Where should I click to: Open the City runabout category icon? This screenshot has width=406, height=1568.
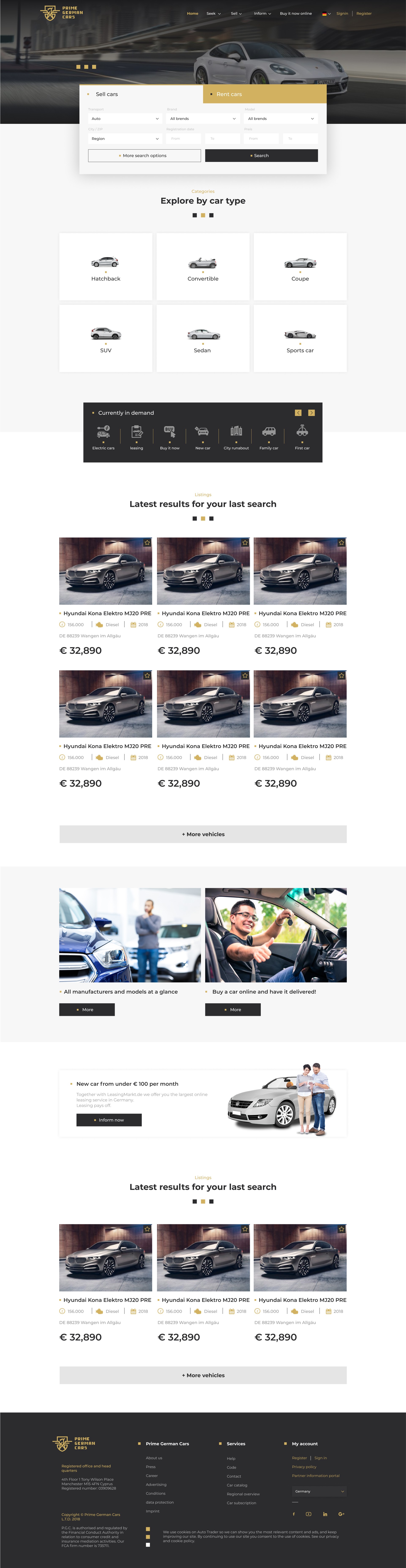coord(236,431)
